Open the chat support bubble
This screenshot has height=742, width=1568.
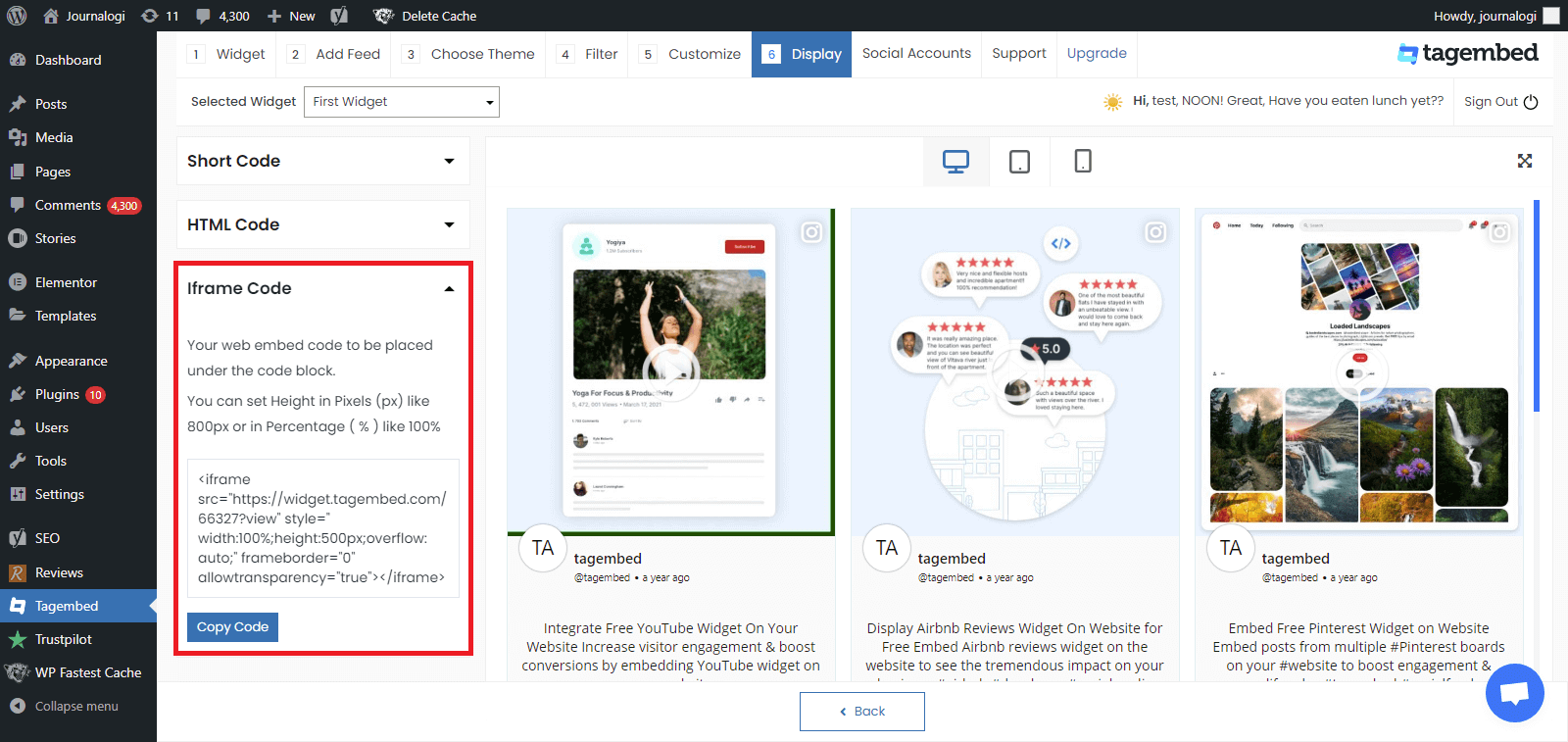[x=1514, y=693]
